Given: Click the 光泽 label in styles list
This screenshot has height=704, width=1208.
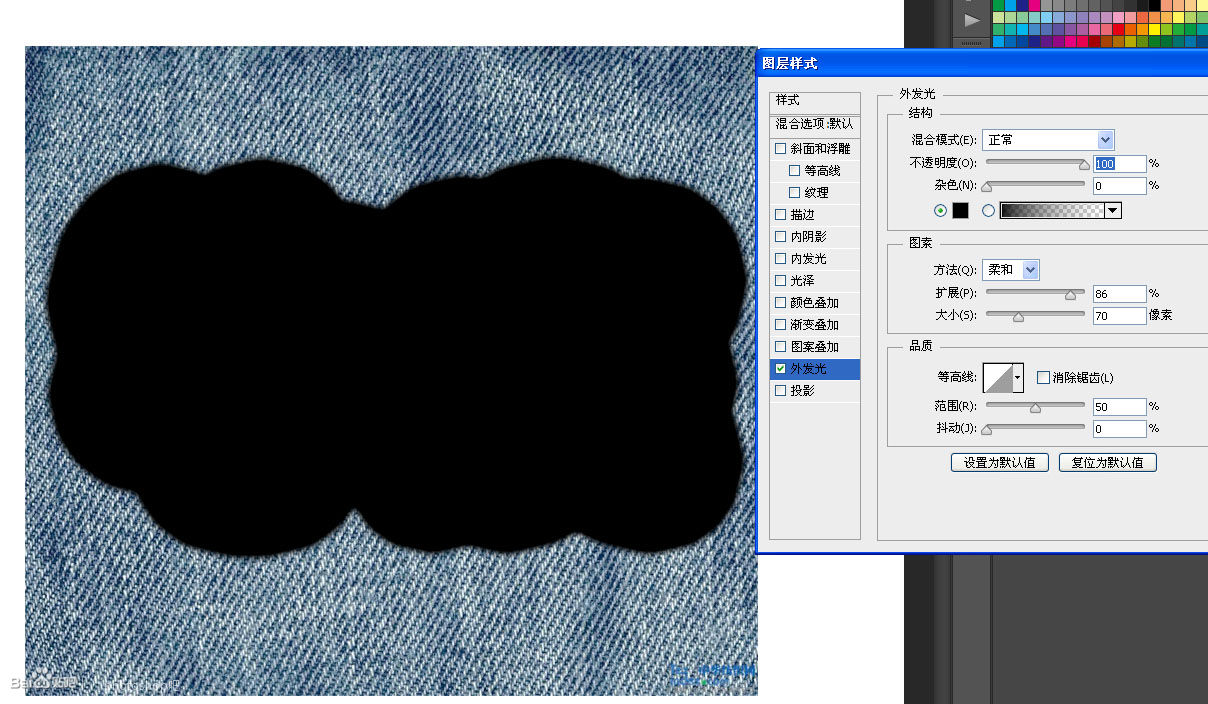Looking at the screenshot, I should pos(802,281).
